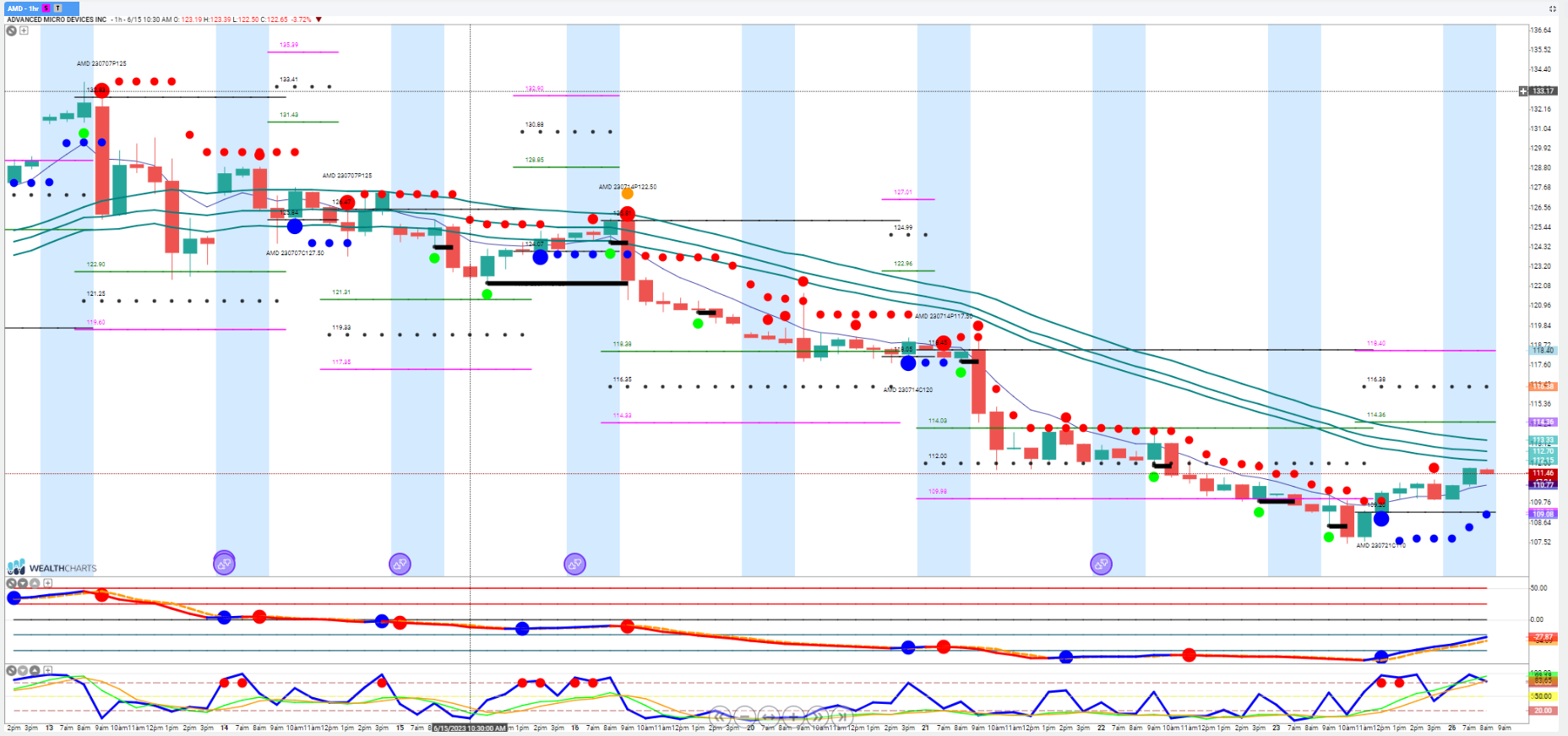Image resolution: width=1568 pixels, height=736 pixels.
Task: Click the no-symbol icon in the middle indicator pane
Action: tap(12, 583)
